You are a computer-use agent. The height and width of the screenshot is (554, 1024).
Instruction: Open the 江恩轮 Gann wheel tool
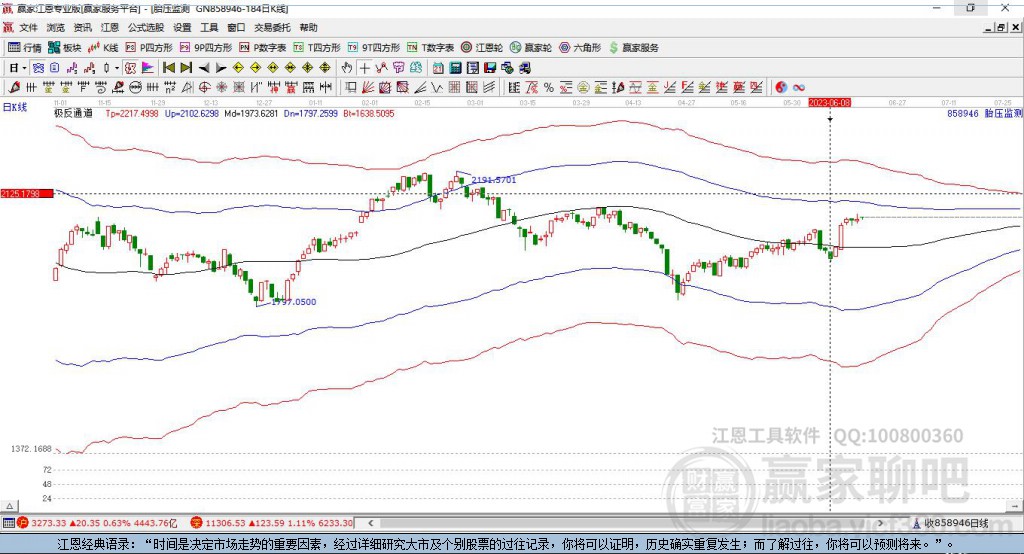pos(481,48)
